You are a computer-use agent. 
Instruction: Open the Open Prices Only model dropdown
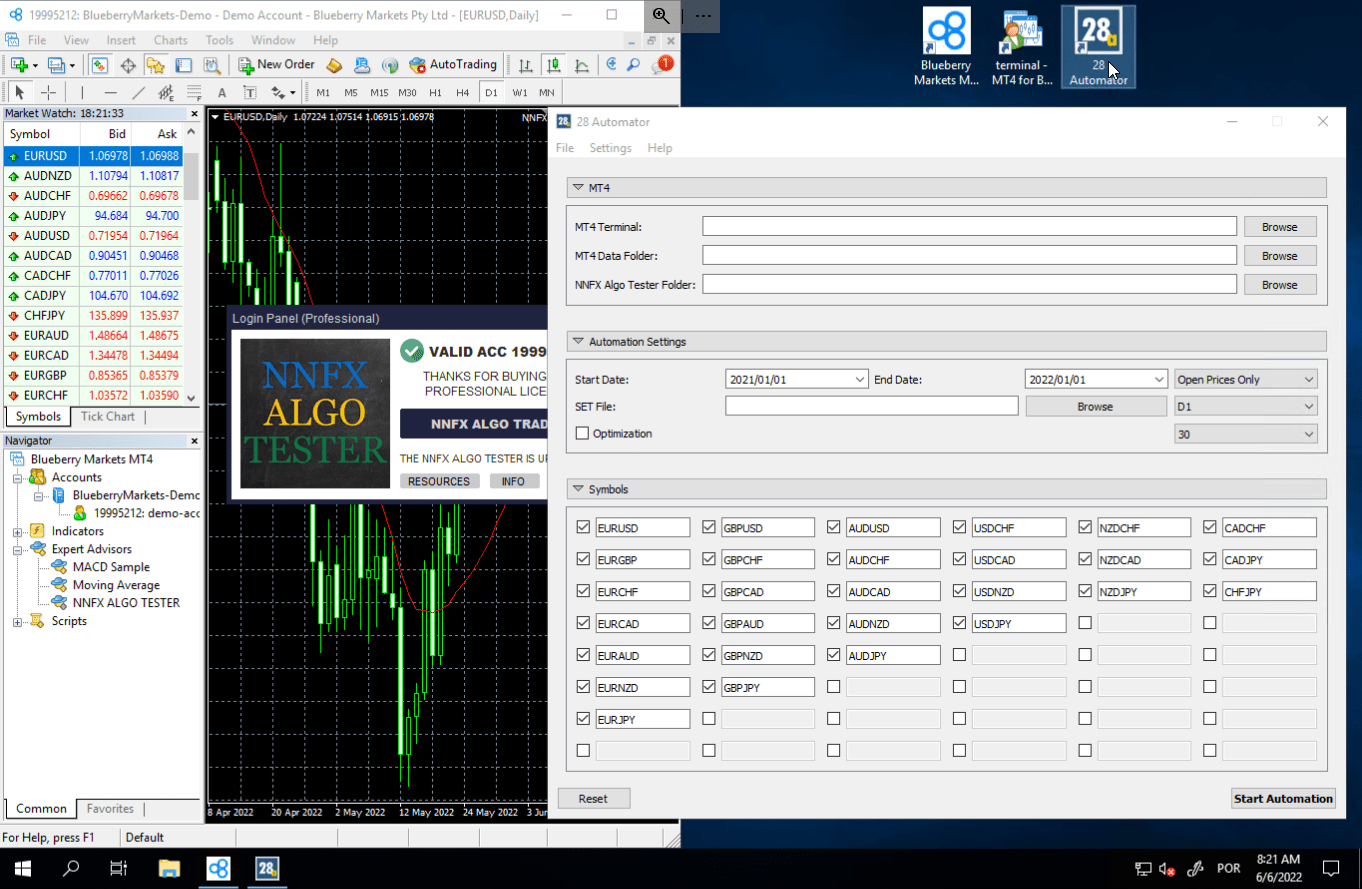click(1245, 380)
